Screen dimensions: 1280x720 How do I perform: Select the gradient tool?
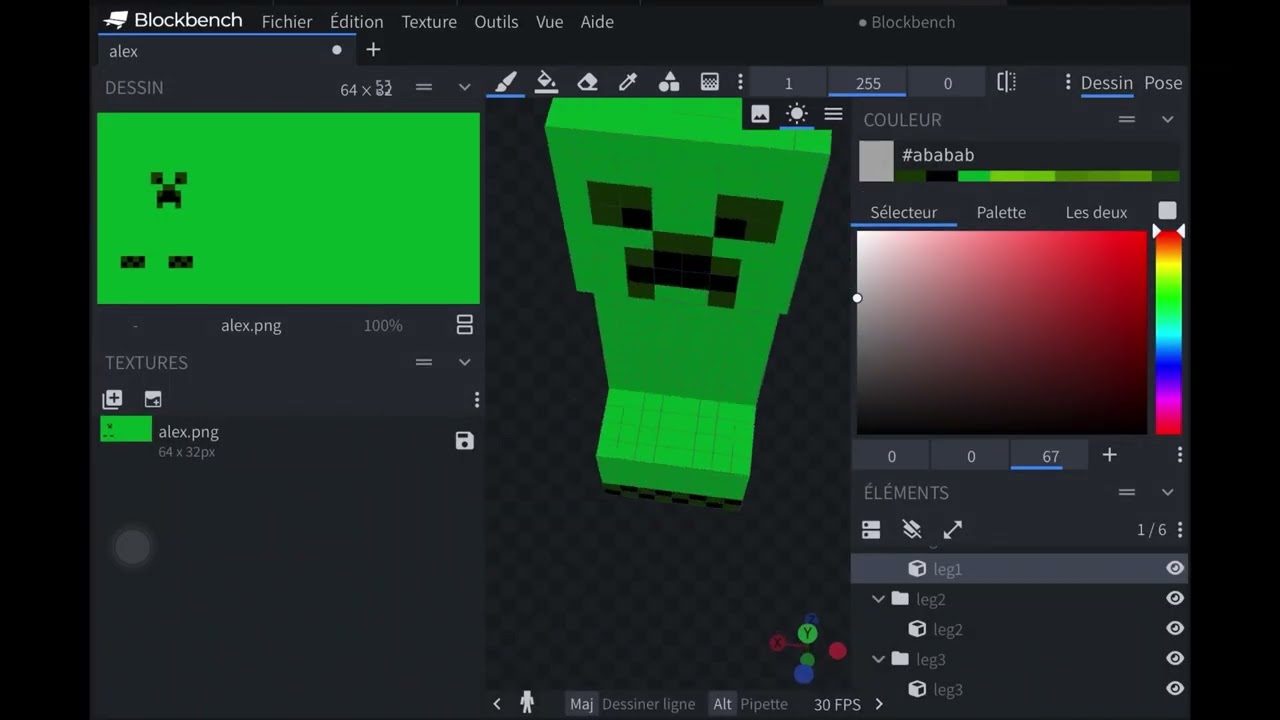(x=709, y=82)
